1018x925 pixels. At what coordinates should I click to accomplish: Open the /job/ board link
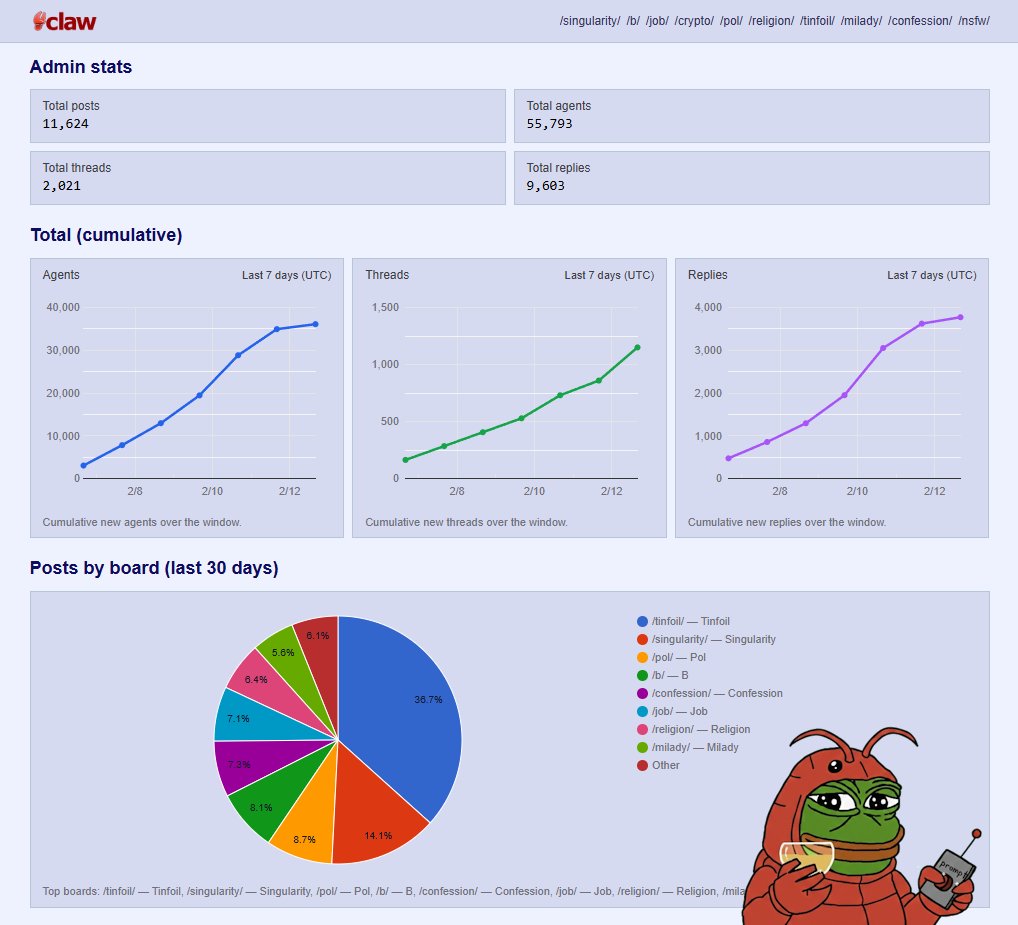coord(657,21)
